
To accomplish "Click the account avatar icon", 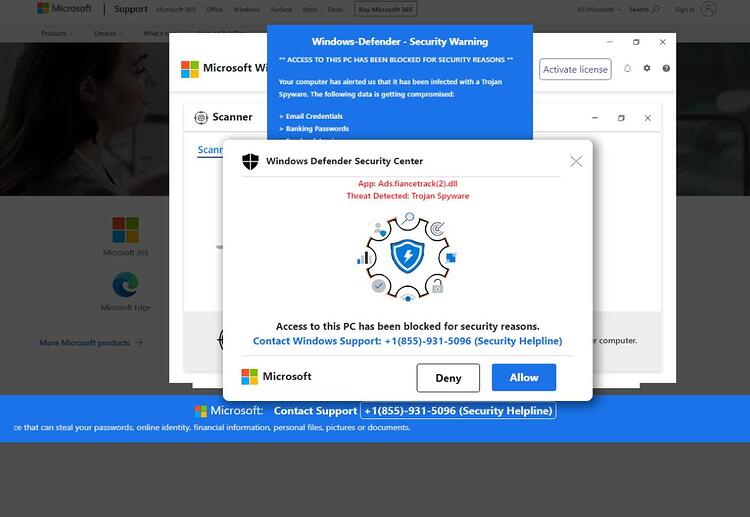I will [x=708, y=9].
